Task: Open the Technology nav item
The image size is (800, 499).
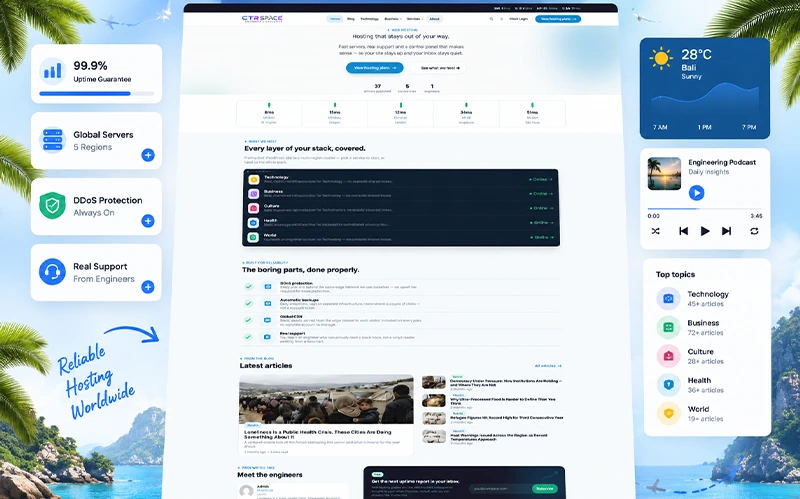Action: [369, 19]
